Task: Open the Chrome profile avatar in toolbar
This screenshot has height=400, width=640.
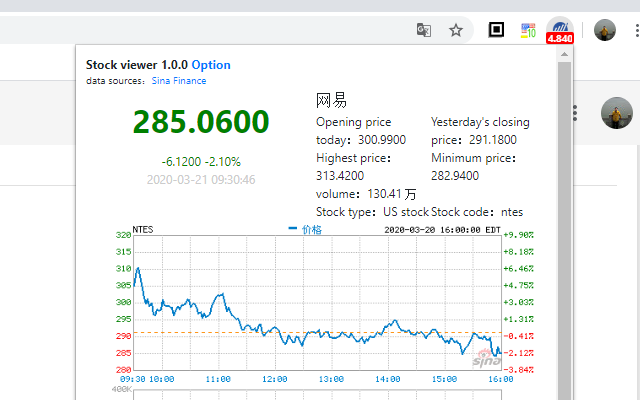Action: click(x=604, y=30)
